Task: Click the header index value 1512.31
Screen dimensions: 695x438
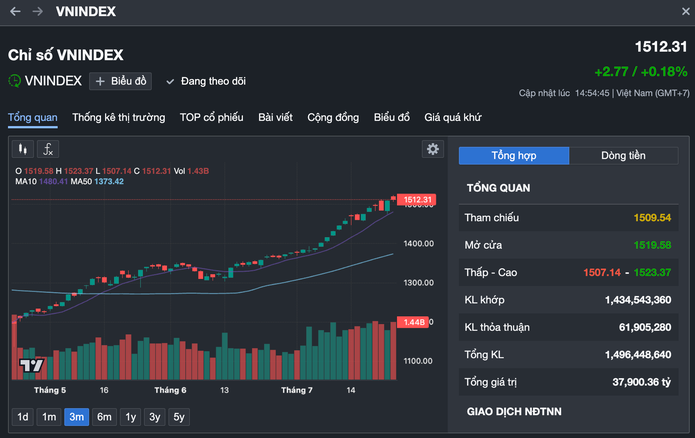Action: [661, 47]
